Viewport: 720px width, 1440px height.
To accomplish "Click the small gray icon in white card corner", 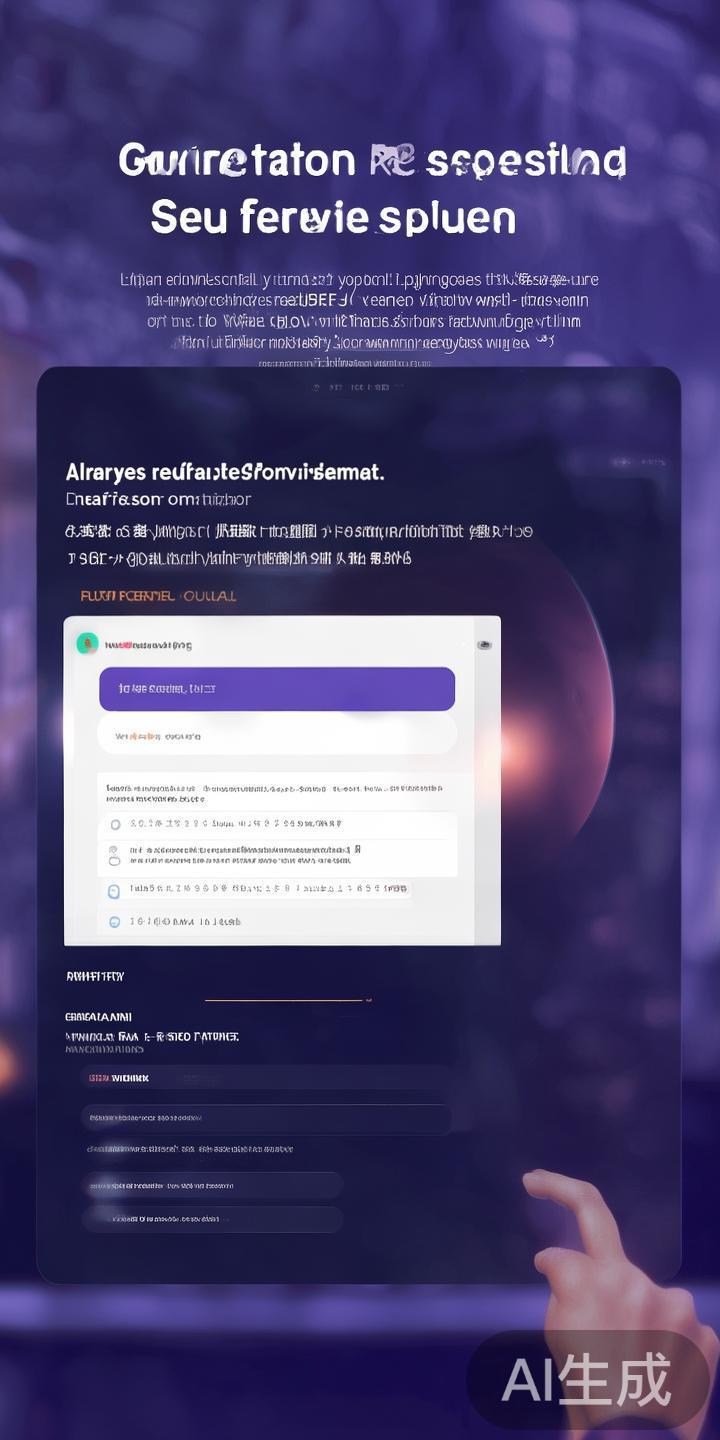I will tap(484, 645).
